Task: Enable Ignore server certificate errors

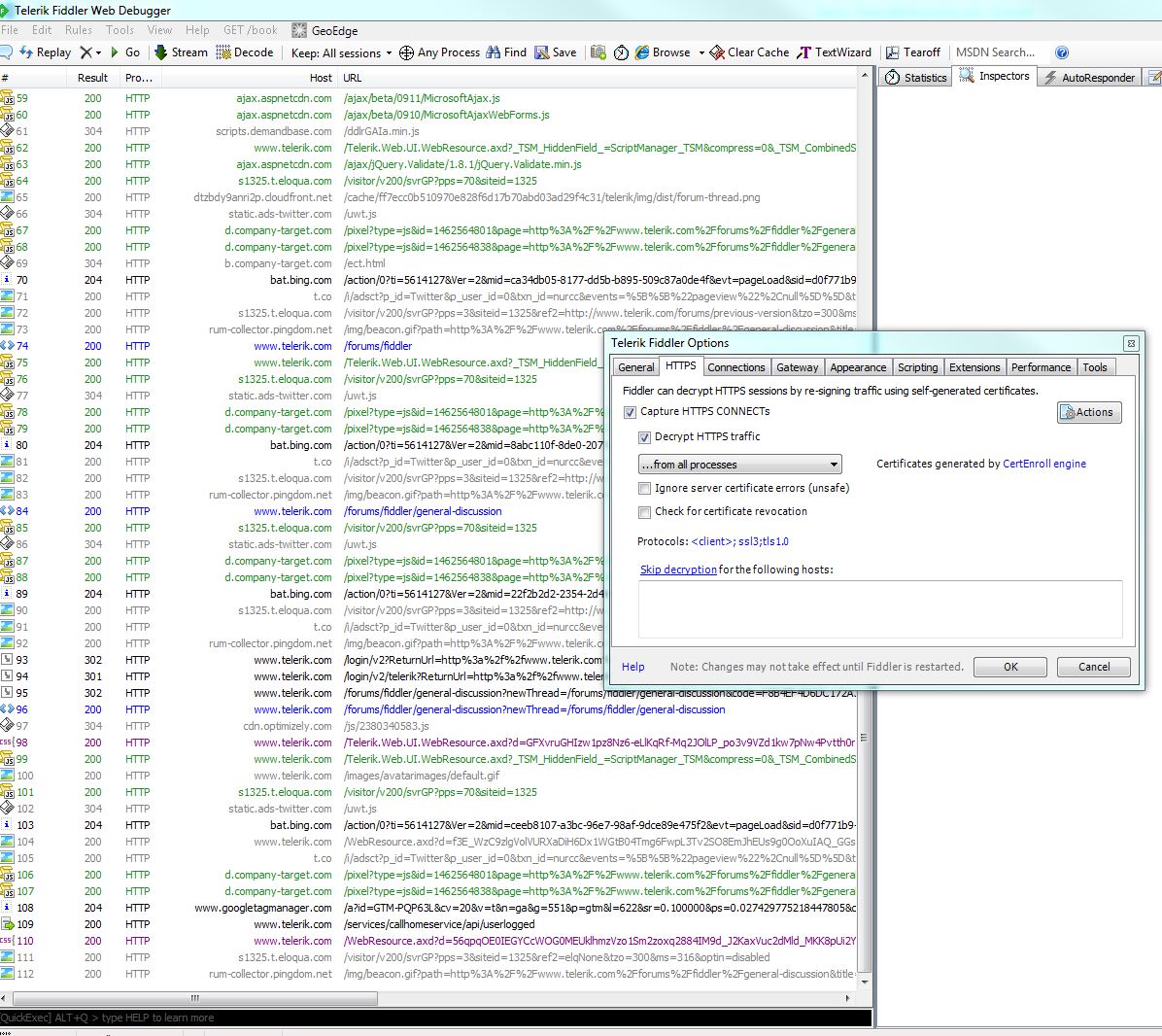Action: (644, 489)
